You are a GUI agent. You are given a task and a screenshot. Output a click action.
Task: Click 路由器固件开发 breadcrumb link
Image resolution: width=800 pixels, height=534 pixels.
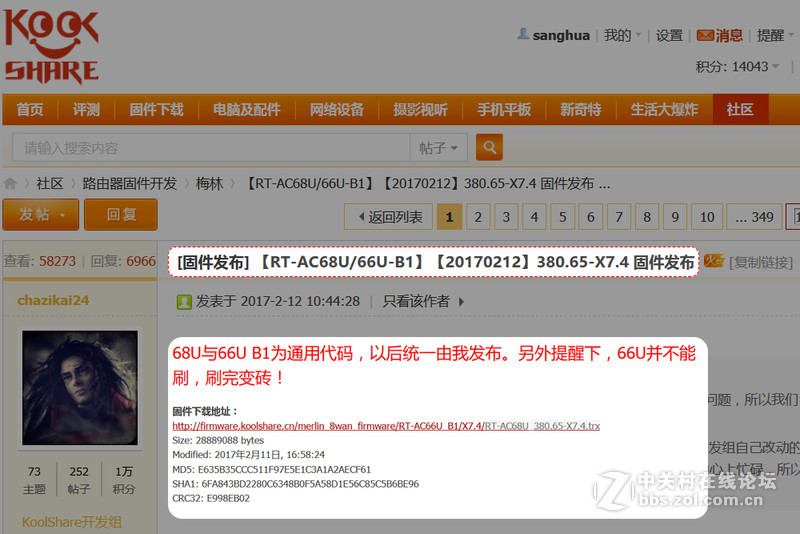pos(130,183)
